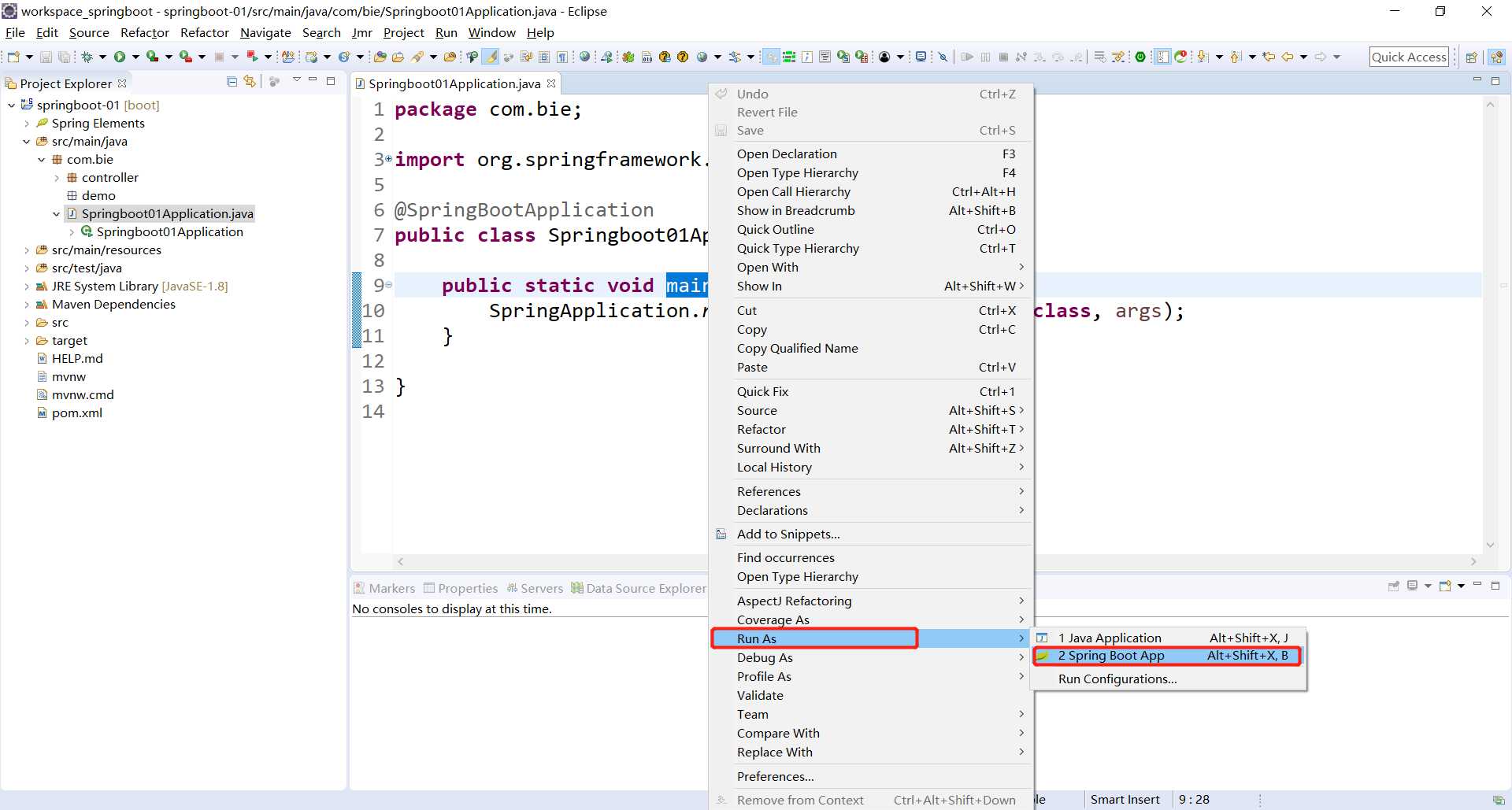Screen dimensions: 1512x810
Task: Toggle Block Selection mode button
Action: coord(544,57)
